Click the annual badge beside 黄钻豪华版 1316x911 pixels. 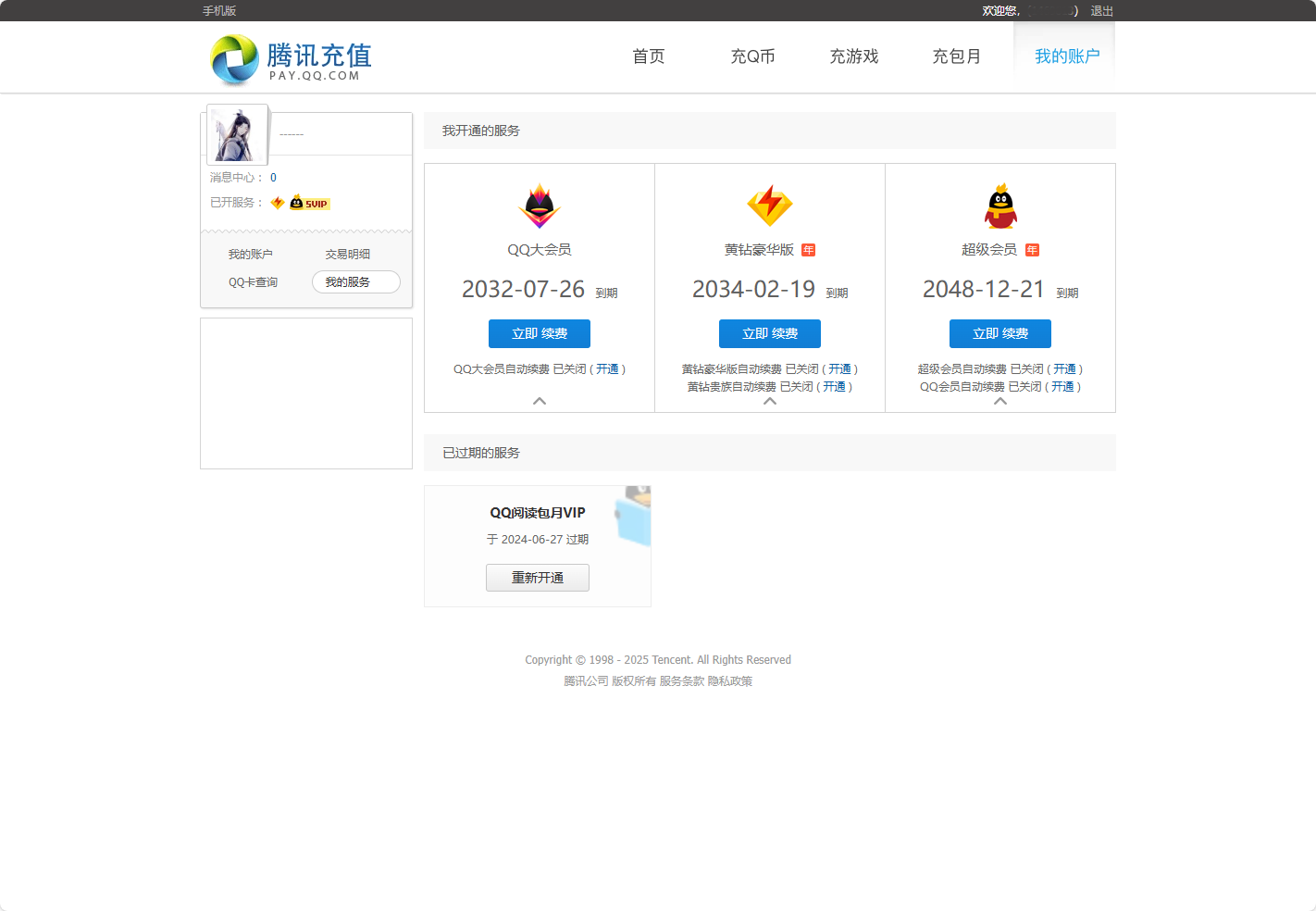click(808, 250)
